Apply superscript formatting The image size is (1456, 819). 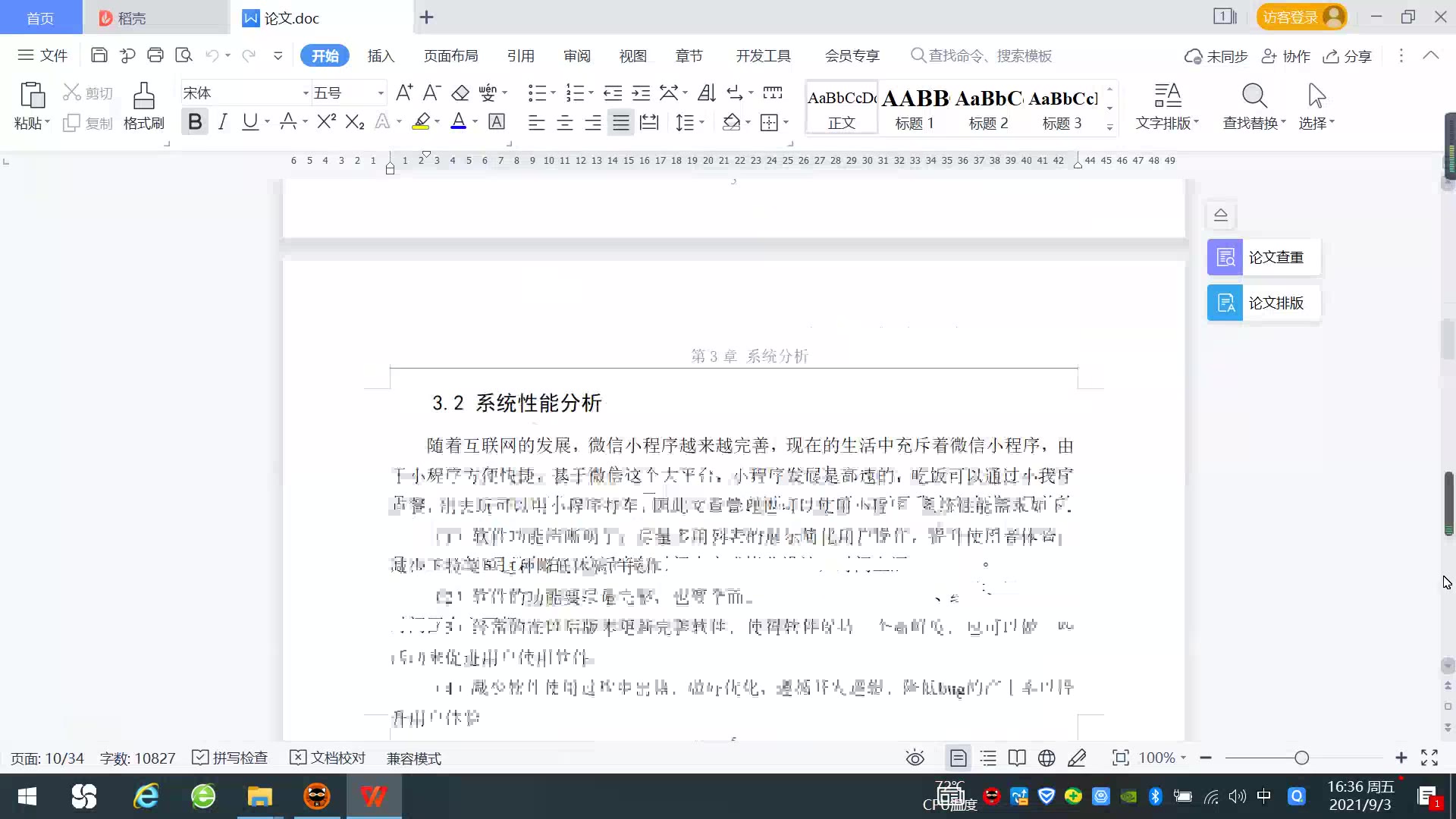point(326,121)
